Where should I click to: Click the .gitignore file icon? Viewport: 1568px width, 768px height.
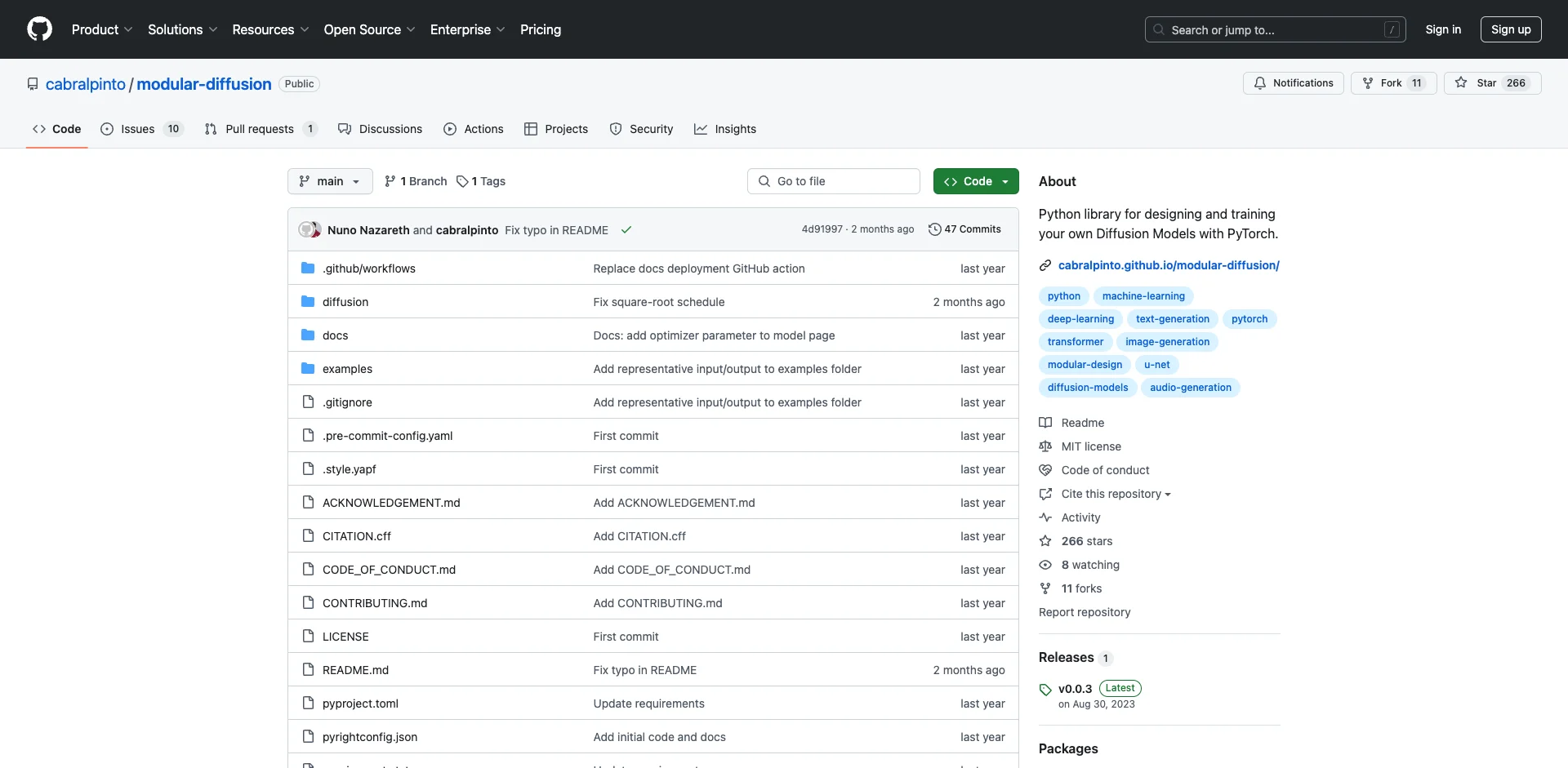pos(308,402)
